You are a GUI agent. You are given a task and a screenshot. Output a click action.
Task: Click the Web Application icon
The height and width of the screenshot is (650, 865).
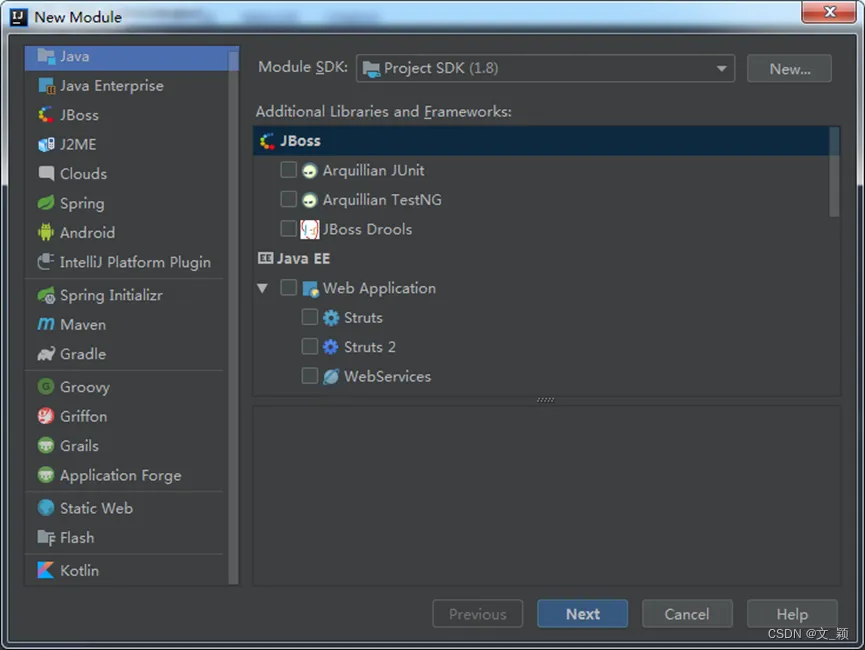[311, 288]
